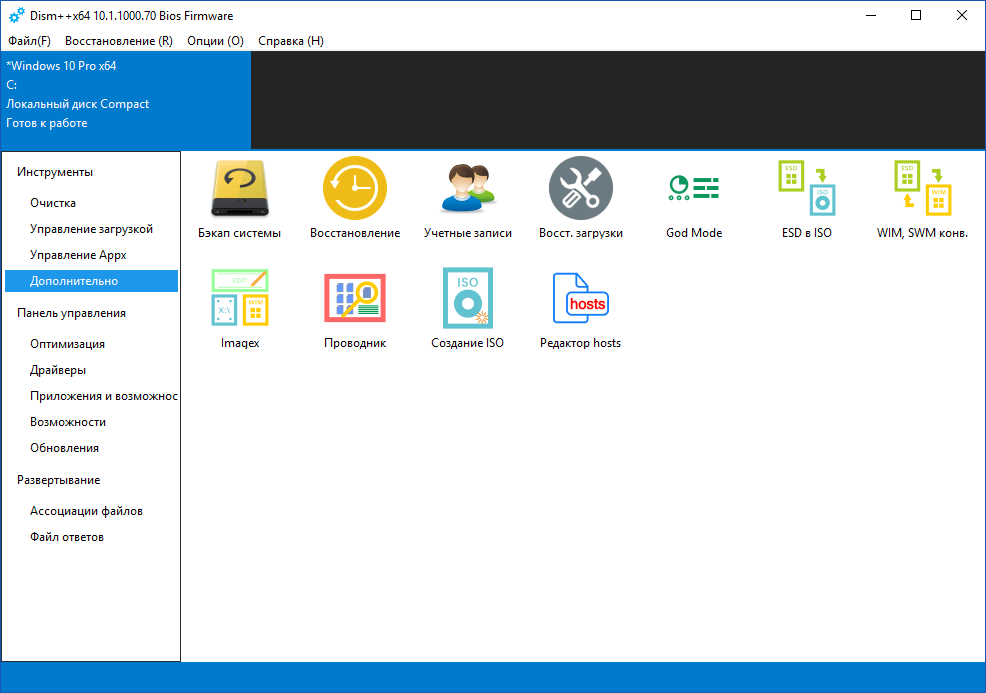Screen dimensions: 986x693
Task: Open Восст. загрузки boot repair tool
Action: pyautogui.click(x=580, y=199)
